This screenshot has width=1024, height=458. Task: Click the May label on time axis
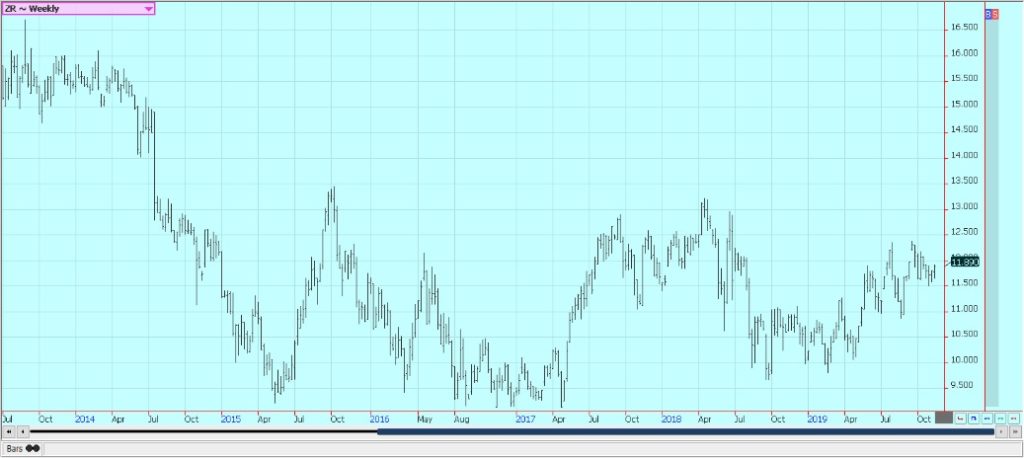tap(425, 419)
